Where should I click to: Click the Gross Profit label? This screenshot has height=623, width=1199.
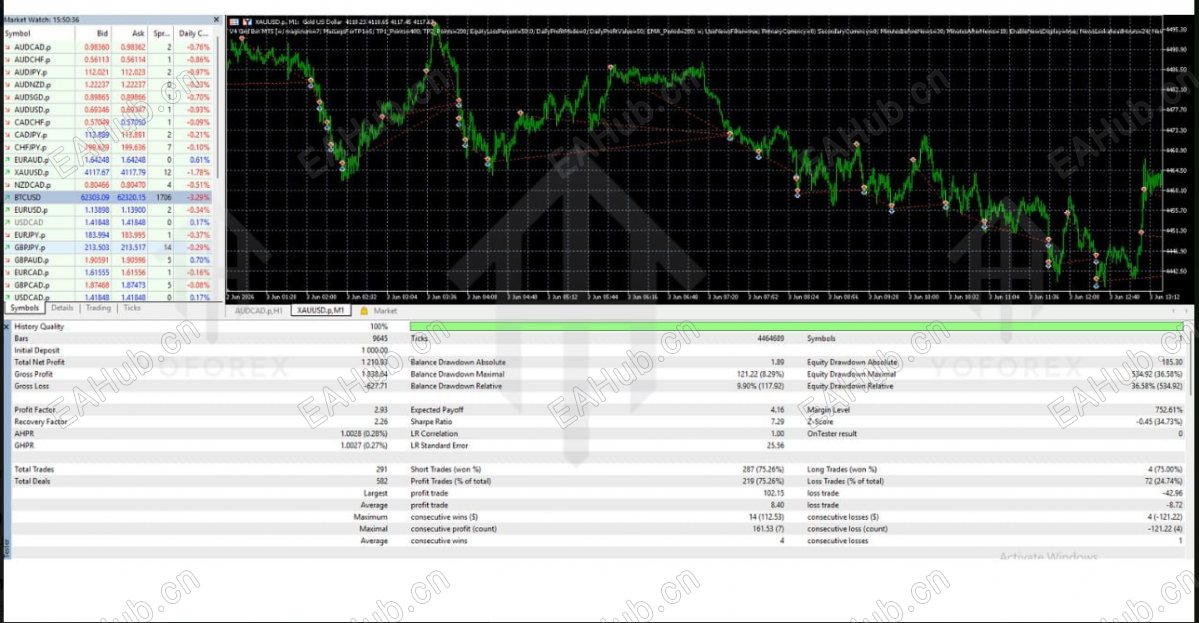pyautogui.click(x=33, y=375)
